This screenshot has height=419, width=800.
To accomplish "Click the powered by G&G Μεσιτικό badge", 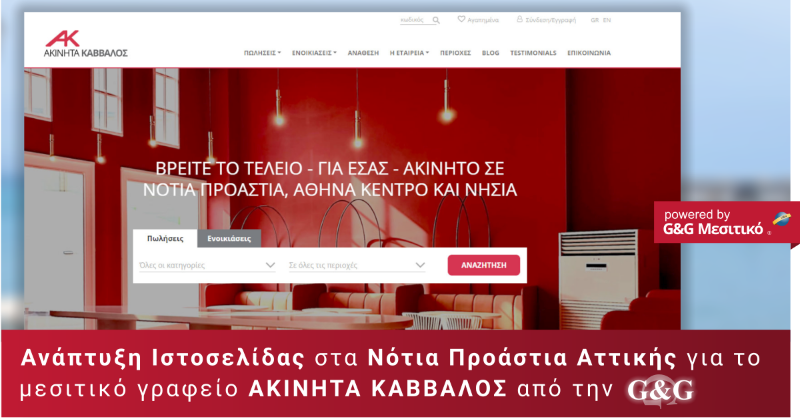I will click(x=727, y=222).
